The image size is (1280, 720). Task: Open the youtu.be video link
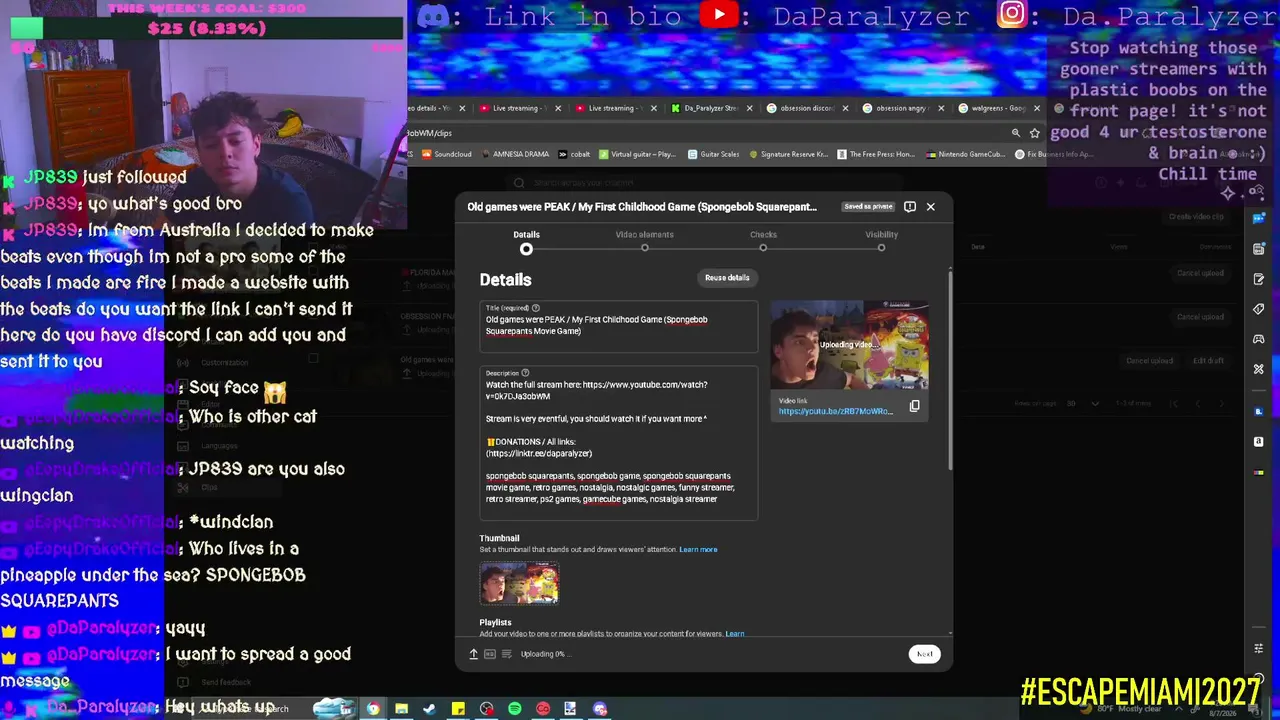point(835,411)
